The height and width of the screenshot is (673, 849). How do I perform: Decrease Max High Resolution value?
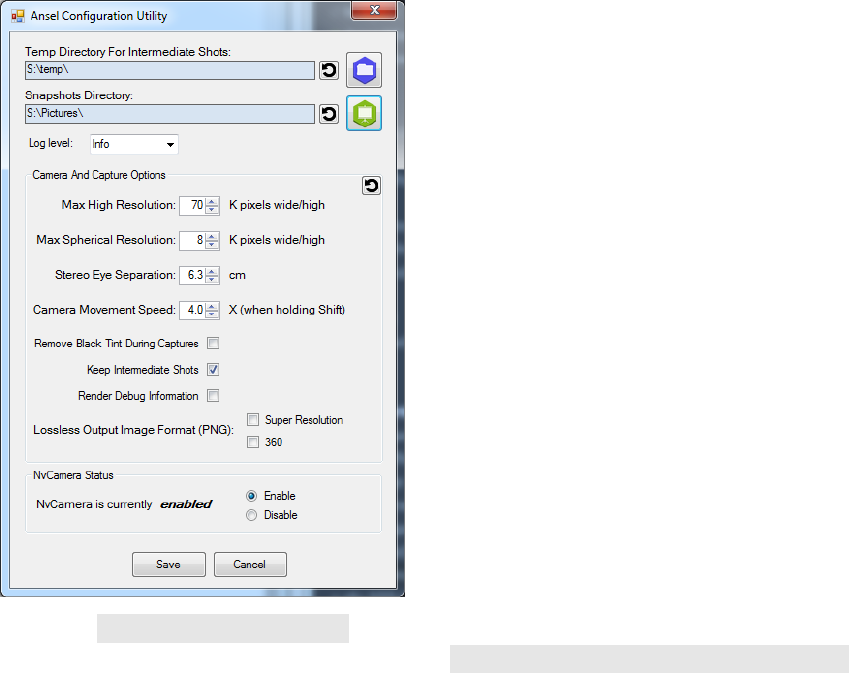pos(212,210)
